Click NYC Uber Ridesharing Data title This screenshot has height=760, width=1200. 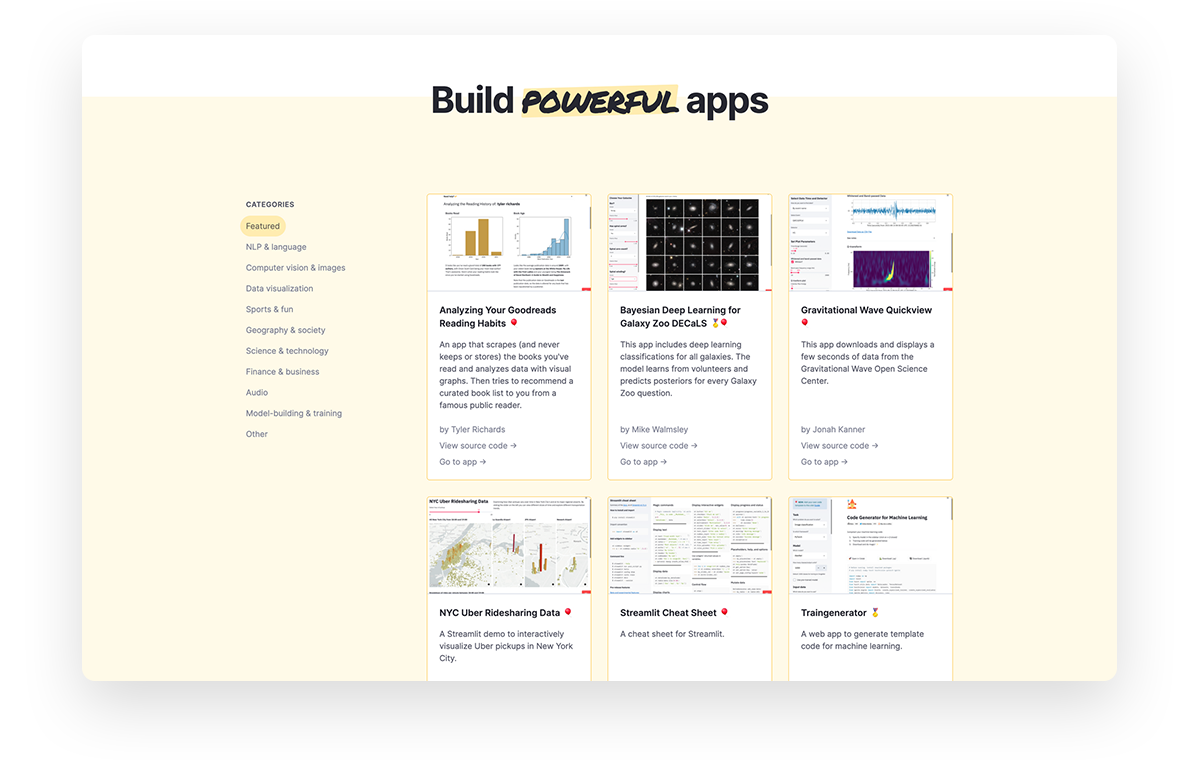[x=500, y=613]
